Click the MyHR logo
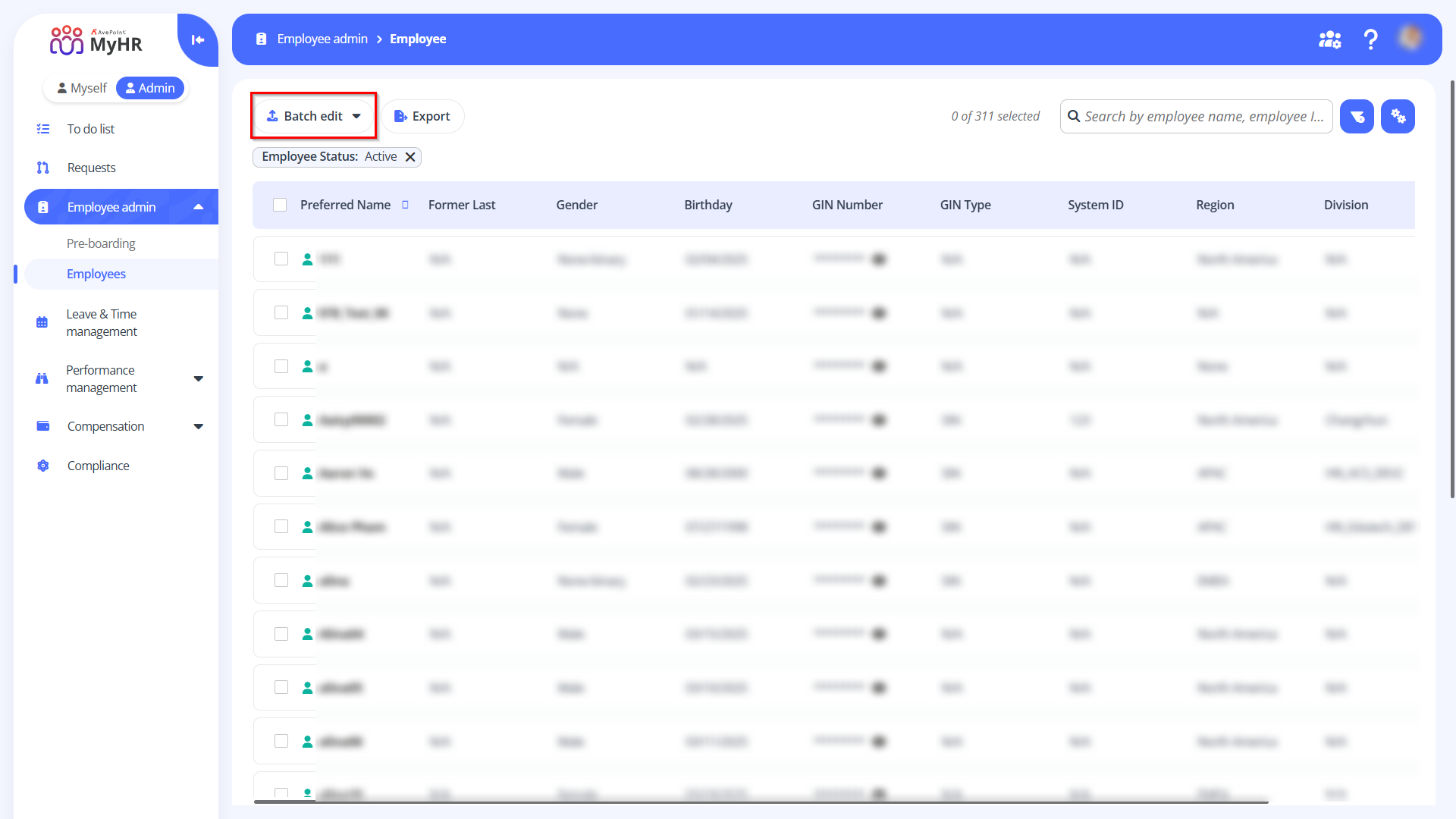Viewport: 1456px width, 819px height. (96, 41)
